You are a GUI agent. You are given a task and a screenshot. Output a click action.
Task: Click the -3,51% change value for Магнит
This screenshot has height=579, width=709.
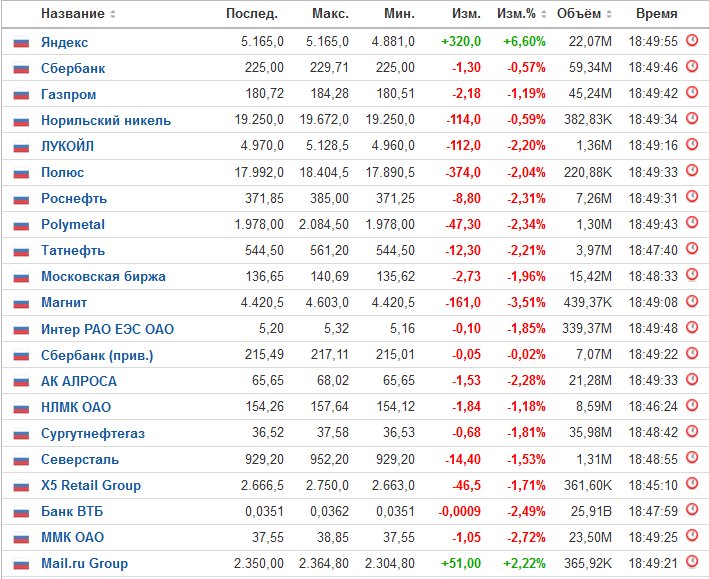tap(526, 302)
